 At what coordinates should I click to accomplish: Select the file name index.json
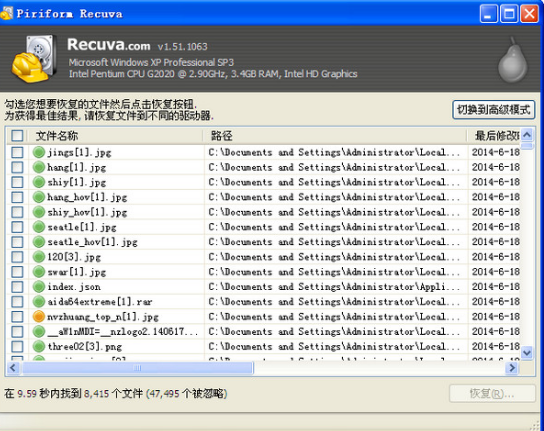[74, 287]
